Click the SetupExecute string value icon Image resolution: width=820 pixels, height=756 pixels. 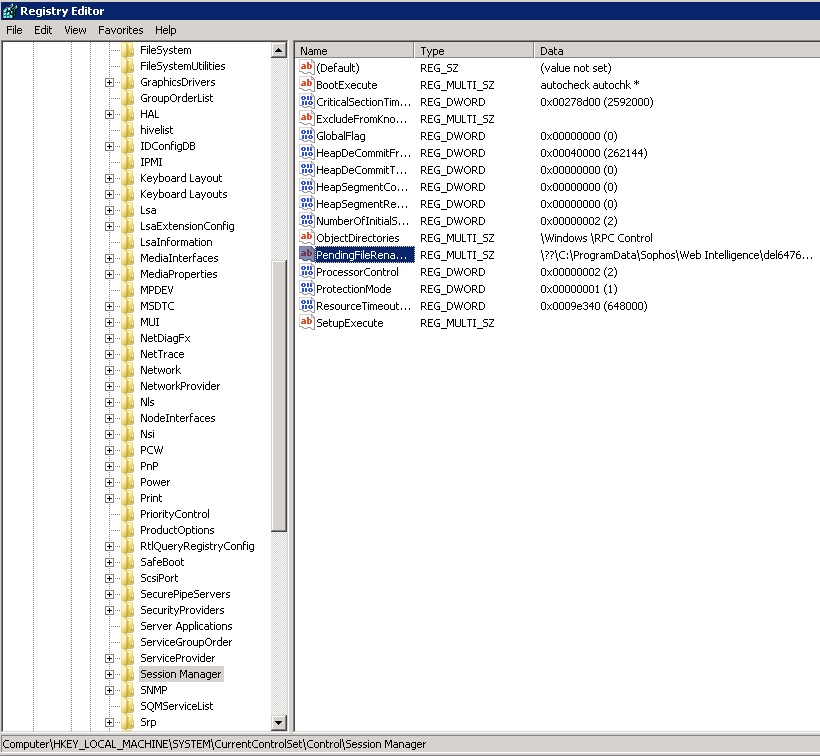(x=307, y=323)
